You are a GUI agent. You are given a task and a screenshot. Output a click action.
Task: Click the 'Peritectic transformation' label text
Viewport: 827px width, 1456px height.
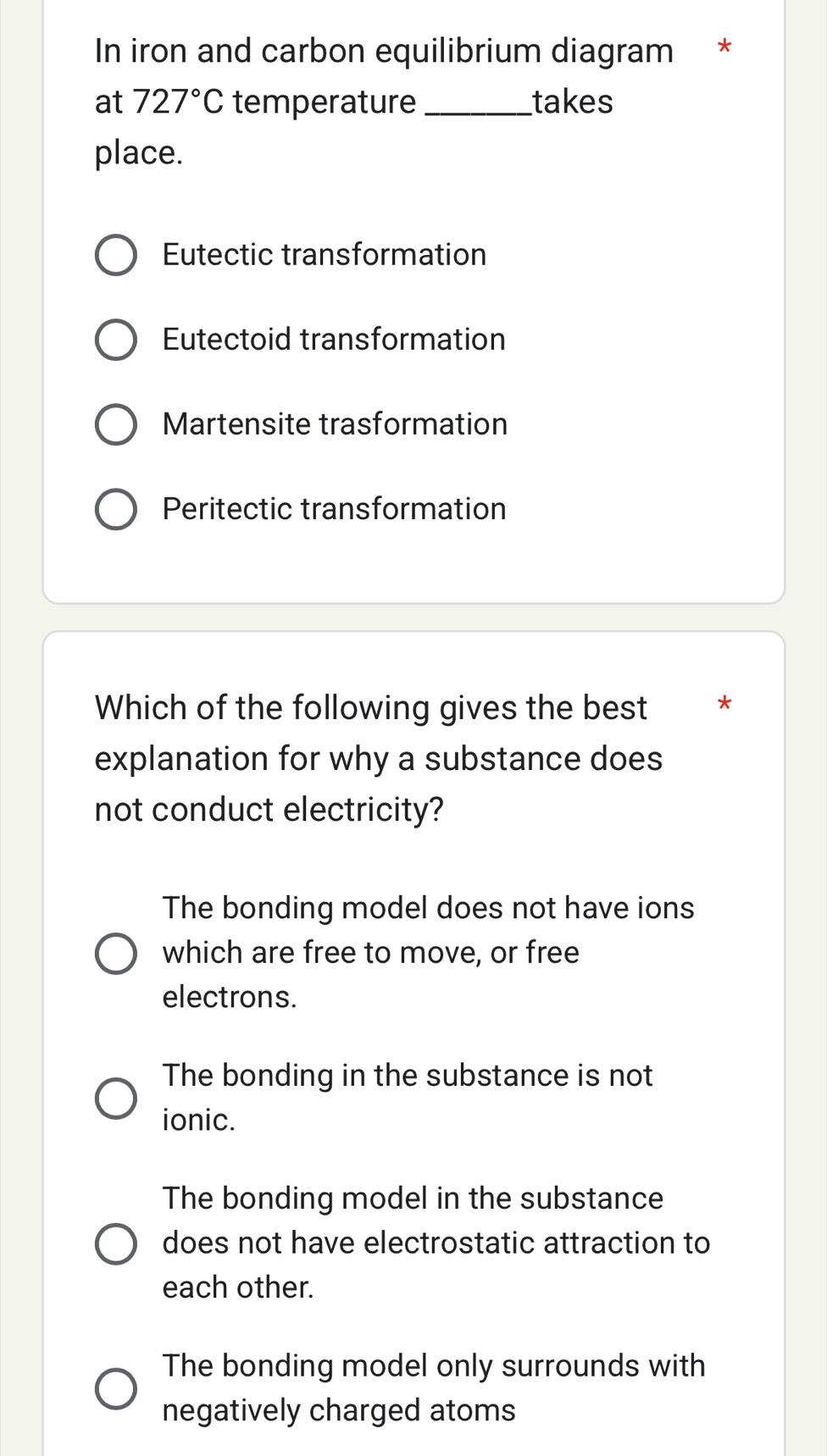[334, 509]
